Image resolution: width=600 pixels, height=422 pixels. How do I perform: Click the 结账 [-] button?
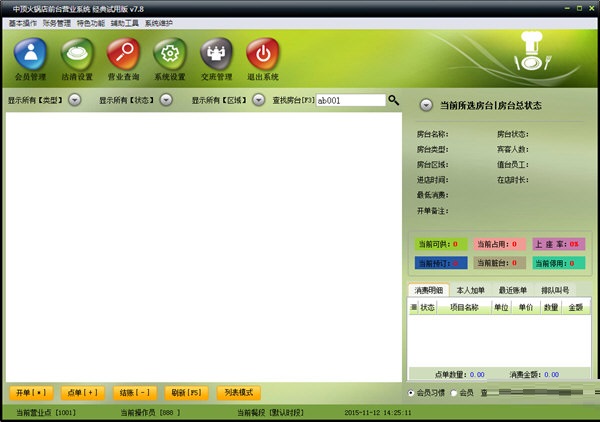[135, 393]
